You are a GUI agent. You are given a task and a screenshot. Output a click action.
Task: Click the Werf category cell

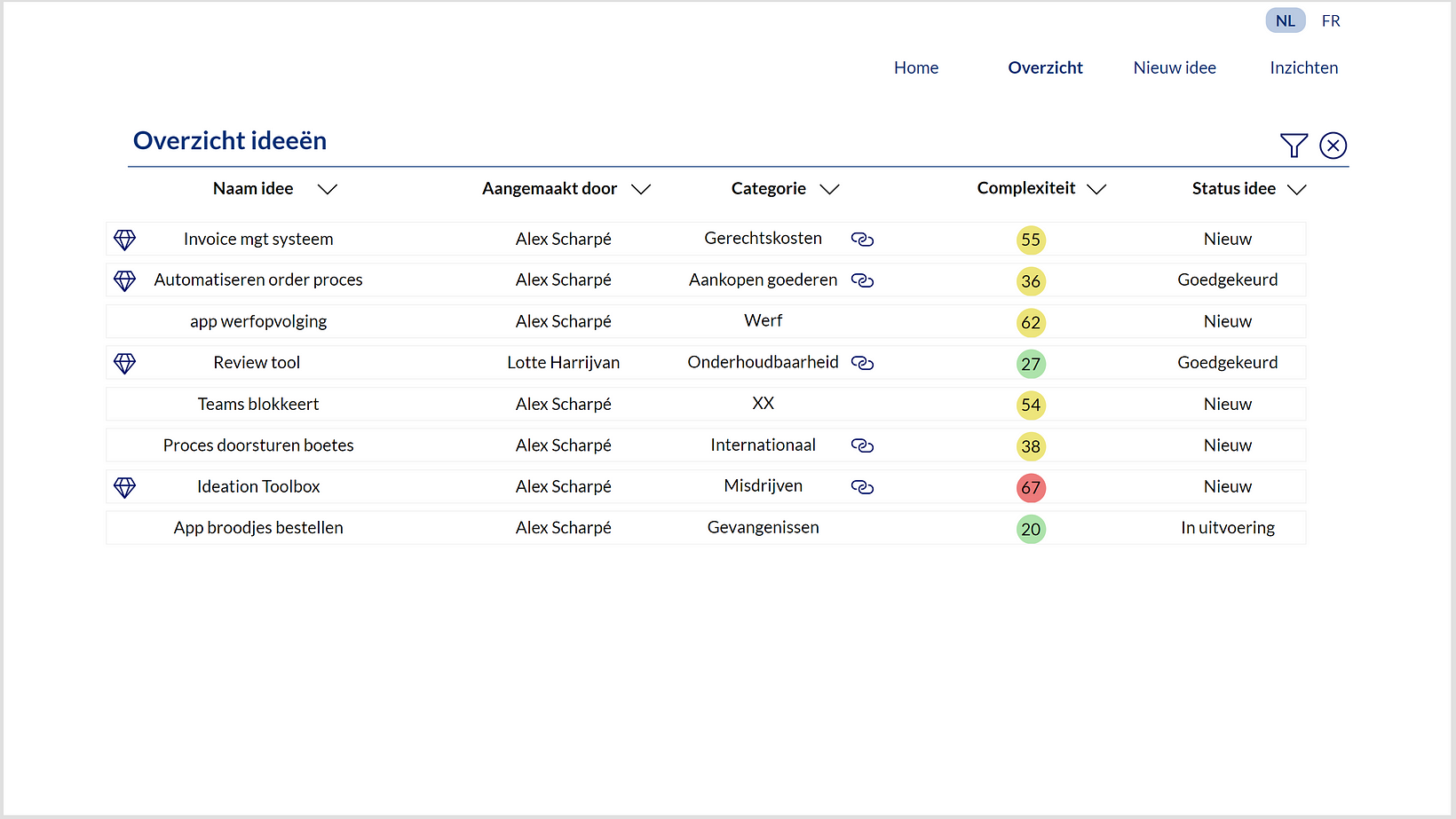click(x=764, y=321)
